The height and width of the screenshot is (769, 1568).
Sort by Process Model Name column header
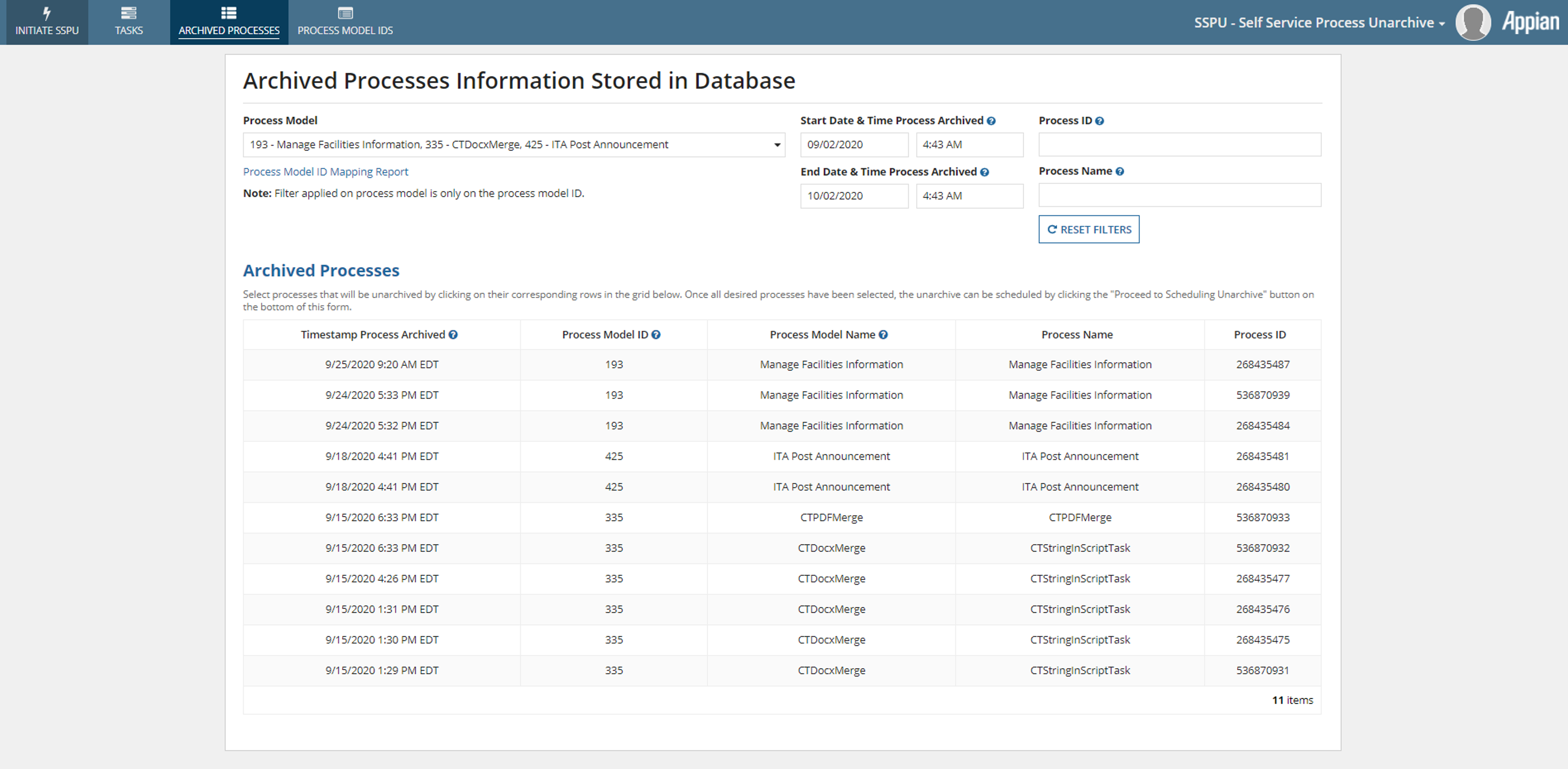click(x=822, y=335)
